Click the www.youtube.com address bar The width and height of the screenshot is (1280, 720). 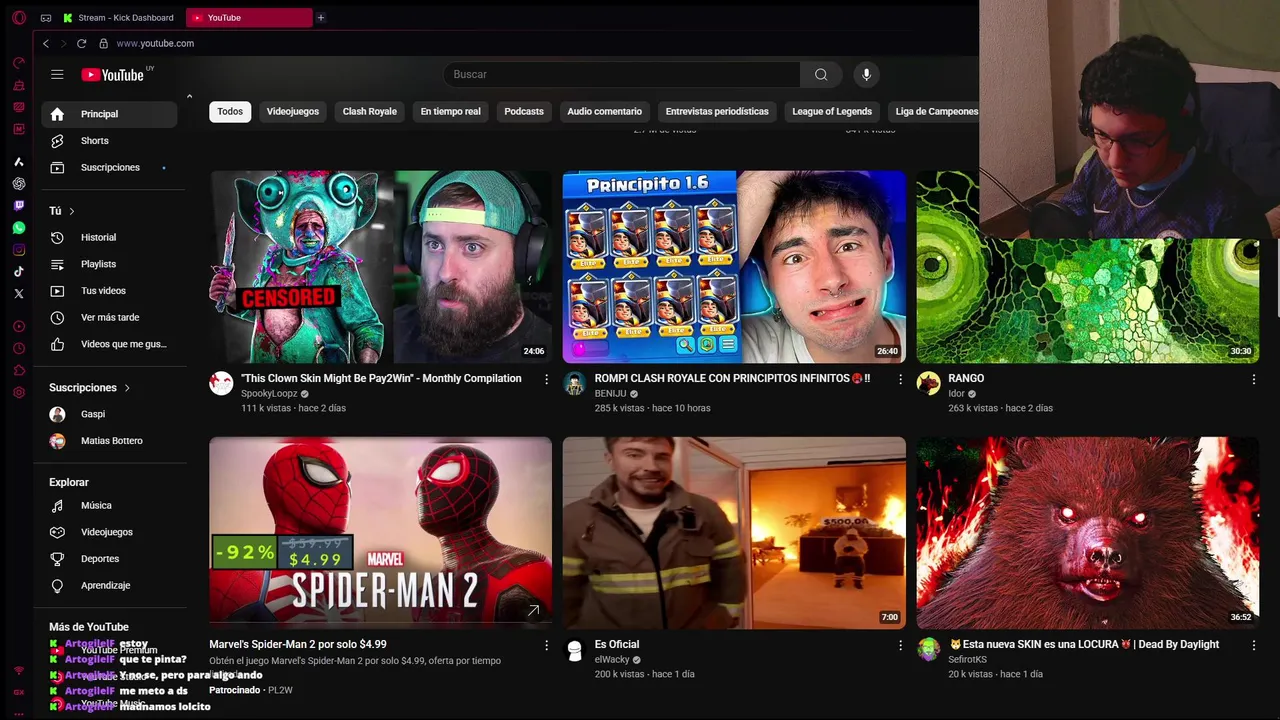click(x=155, y=43)
